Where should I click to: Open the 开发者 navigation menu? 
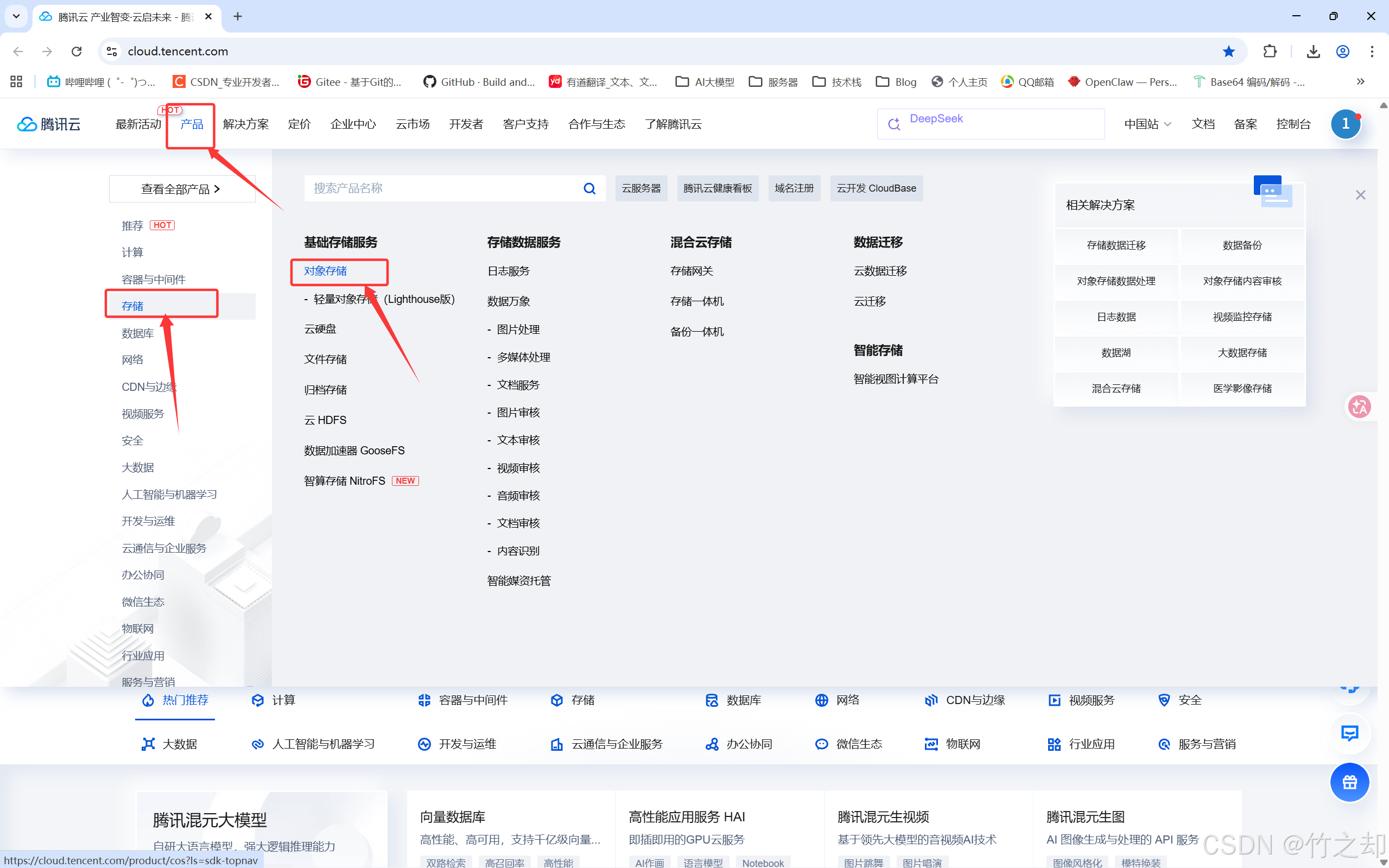pos(466,124)
